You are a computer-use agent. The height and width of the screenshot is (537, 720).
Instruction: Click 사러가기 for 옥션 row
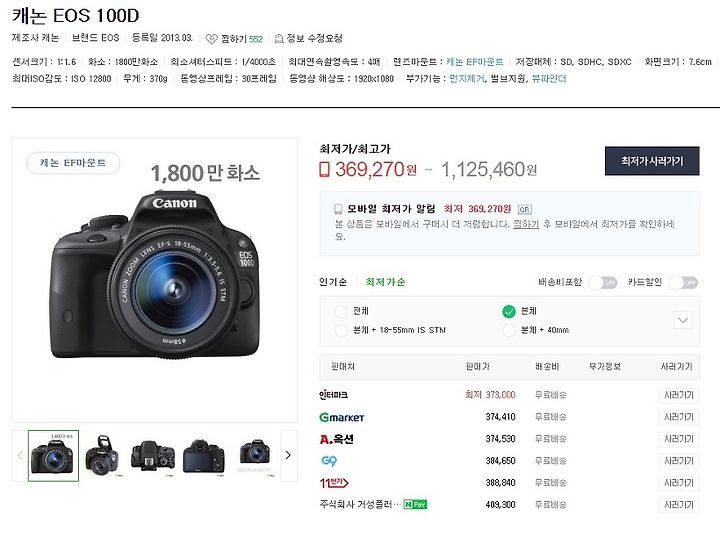(x=679, y=439)
